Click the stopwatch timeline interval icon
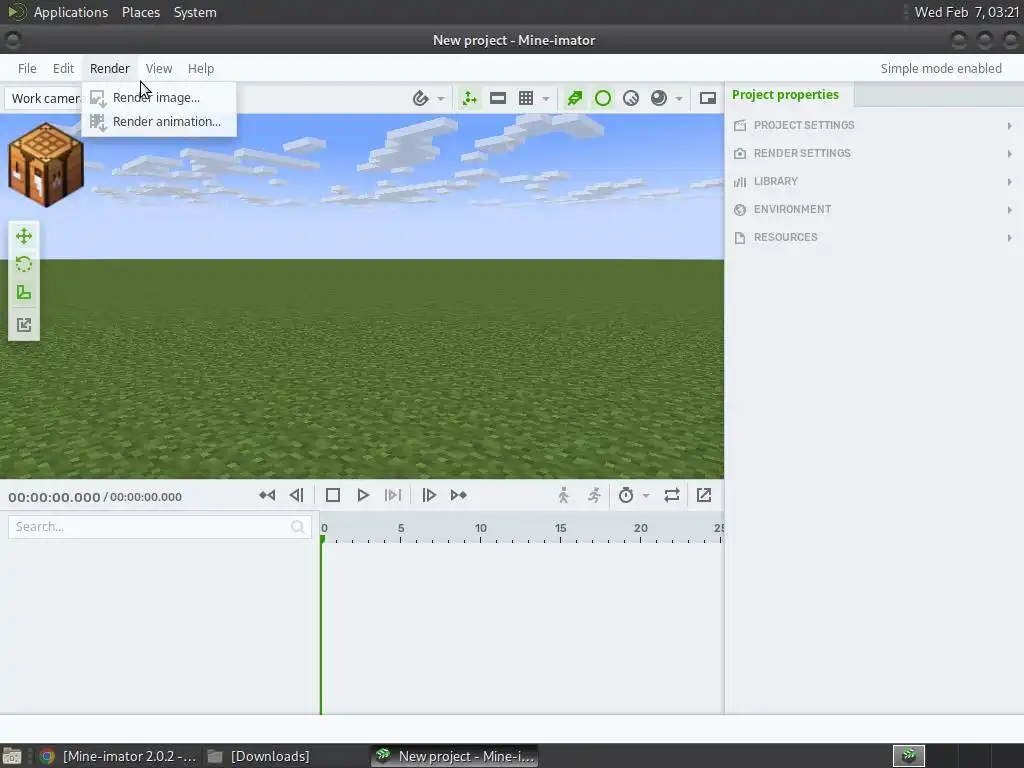The width and height of the screenshot is (1024, 768). [626, 495]
